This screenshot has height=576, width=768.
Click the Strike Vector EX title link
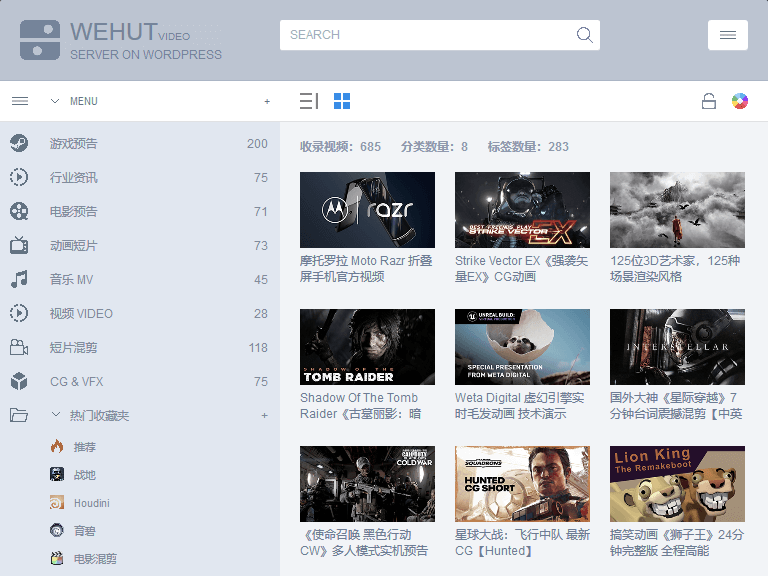pyautogui.click(x=522, y=268)
